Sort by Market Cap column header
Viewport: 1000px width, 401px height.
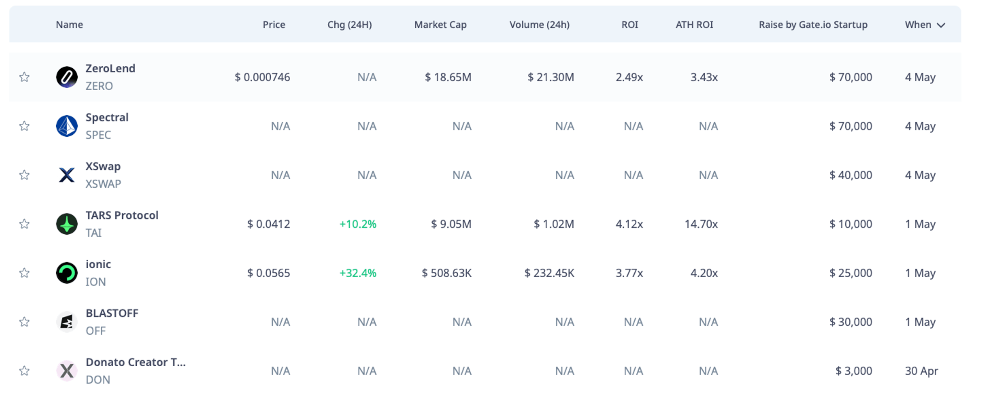click(441, 25)
